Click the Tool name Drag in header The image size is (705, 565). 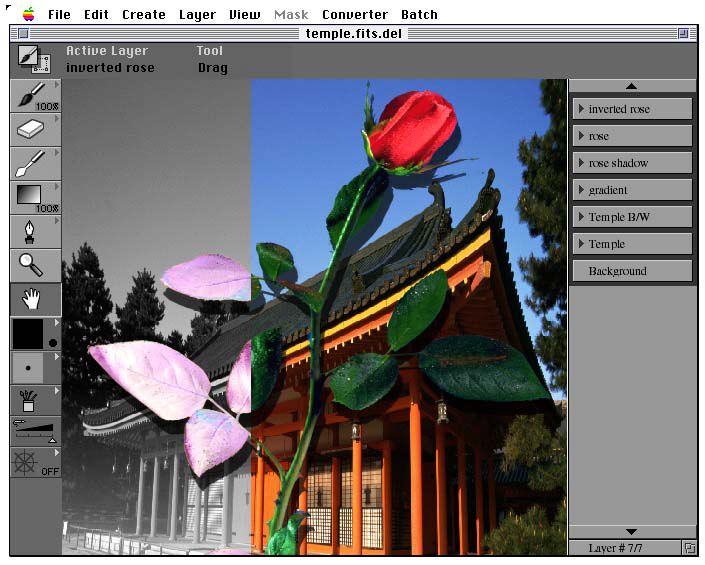(213, 68)
